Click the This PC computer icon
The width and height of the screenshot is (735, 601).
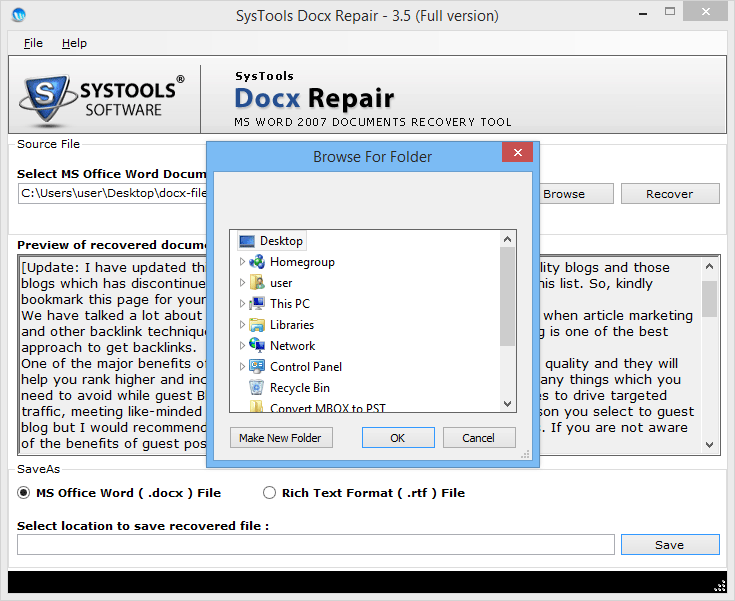coord(257,303)
